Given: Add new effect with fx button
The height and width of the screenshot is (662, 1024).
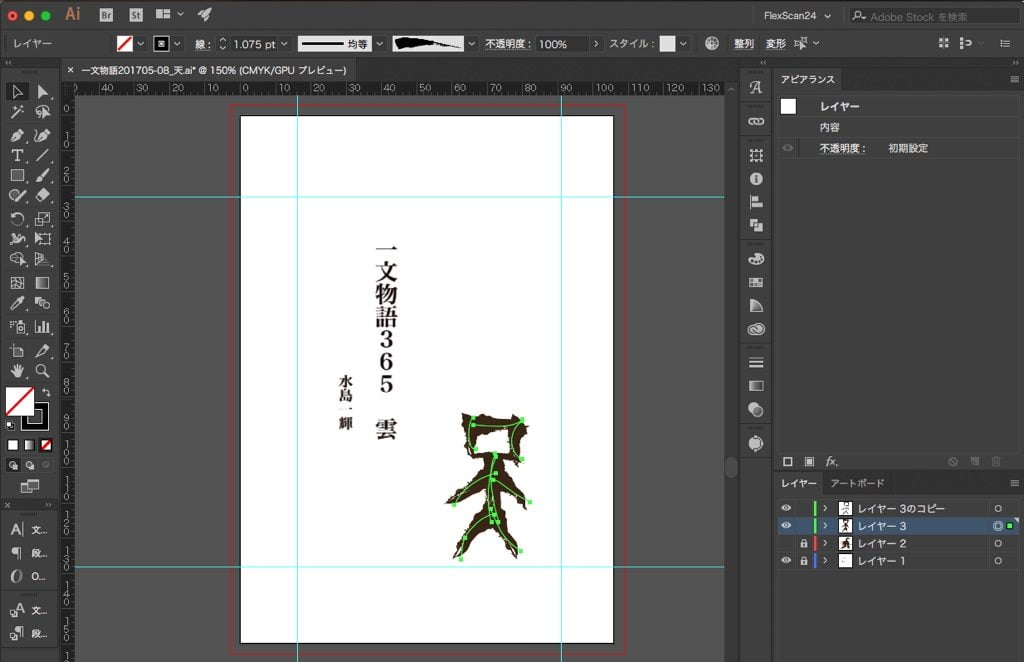Looking at the screenshot, I should [831, 462].
